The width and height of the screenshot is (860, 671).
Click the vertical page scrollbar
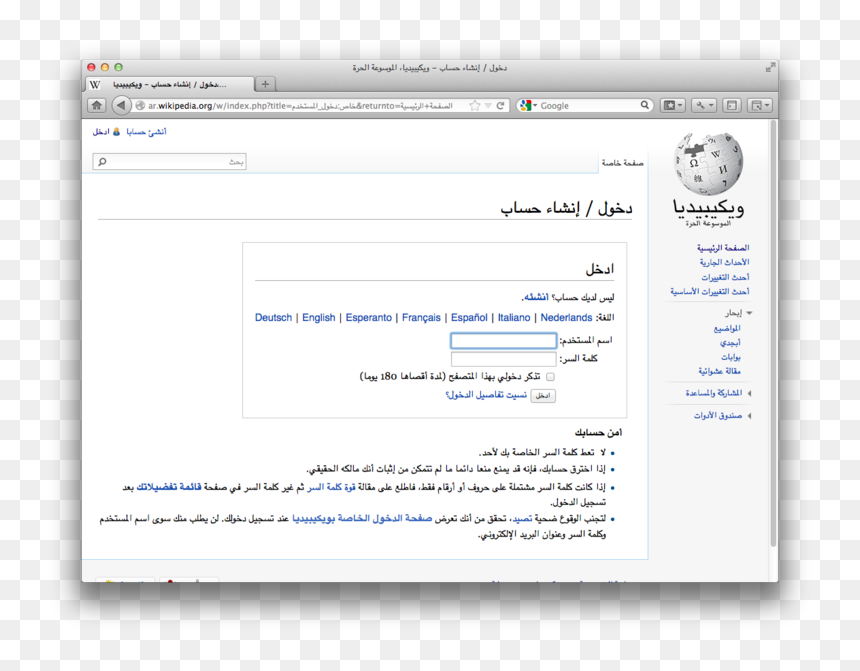[x=773, y=332]
